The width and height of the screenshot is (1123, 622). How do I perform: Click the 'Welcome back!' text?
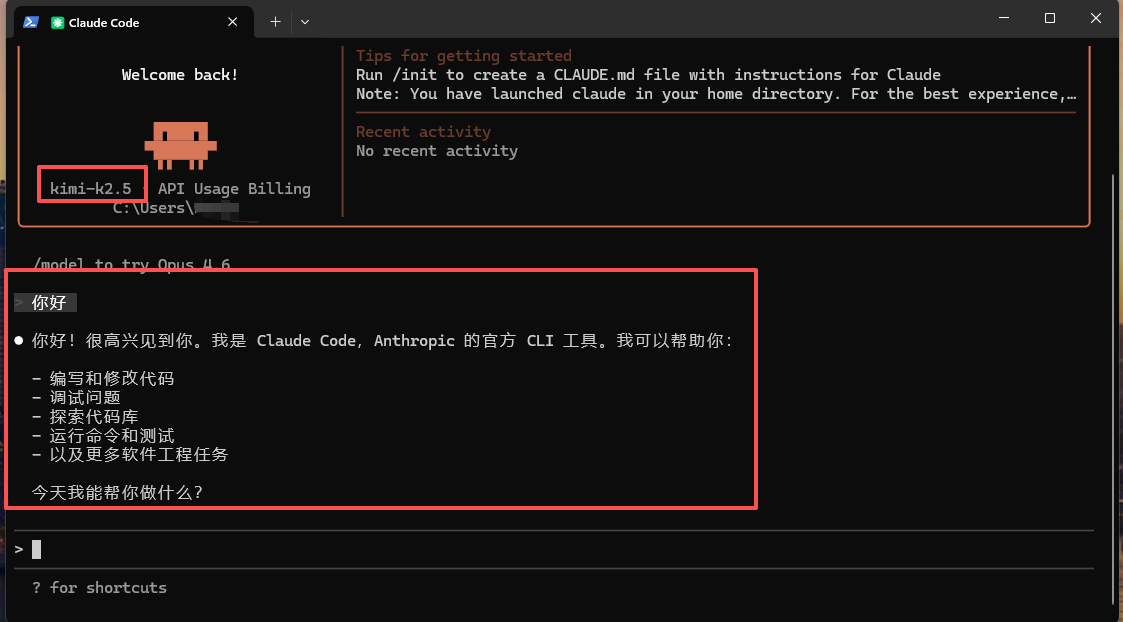click(x=180, y=75)
